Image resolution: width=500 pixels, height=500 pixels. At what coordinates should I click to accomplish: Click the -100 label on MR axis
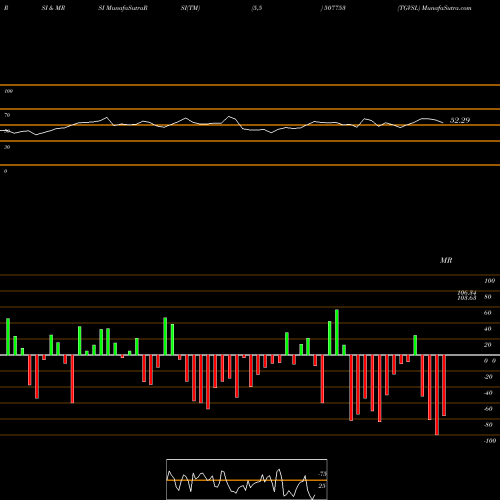coord(490,441)
